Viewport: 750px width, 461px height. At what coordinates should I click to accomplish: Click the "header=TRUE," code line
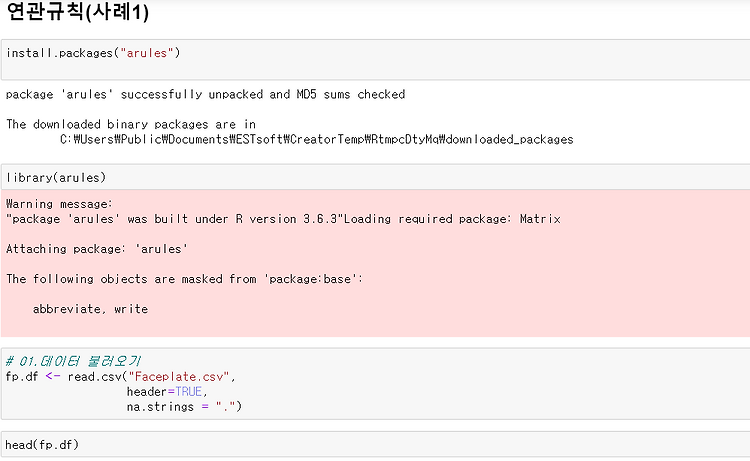(x=167, y=392)
